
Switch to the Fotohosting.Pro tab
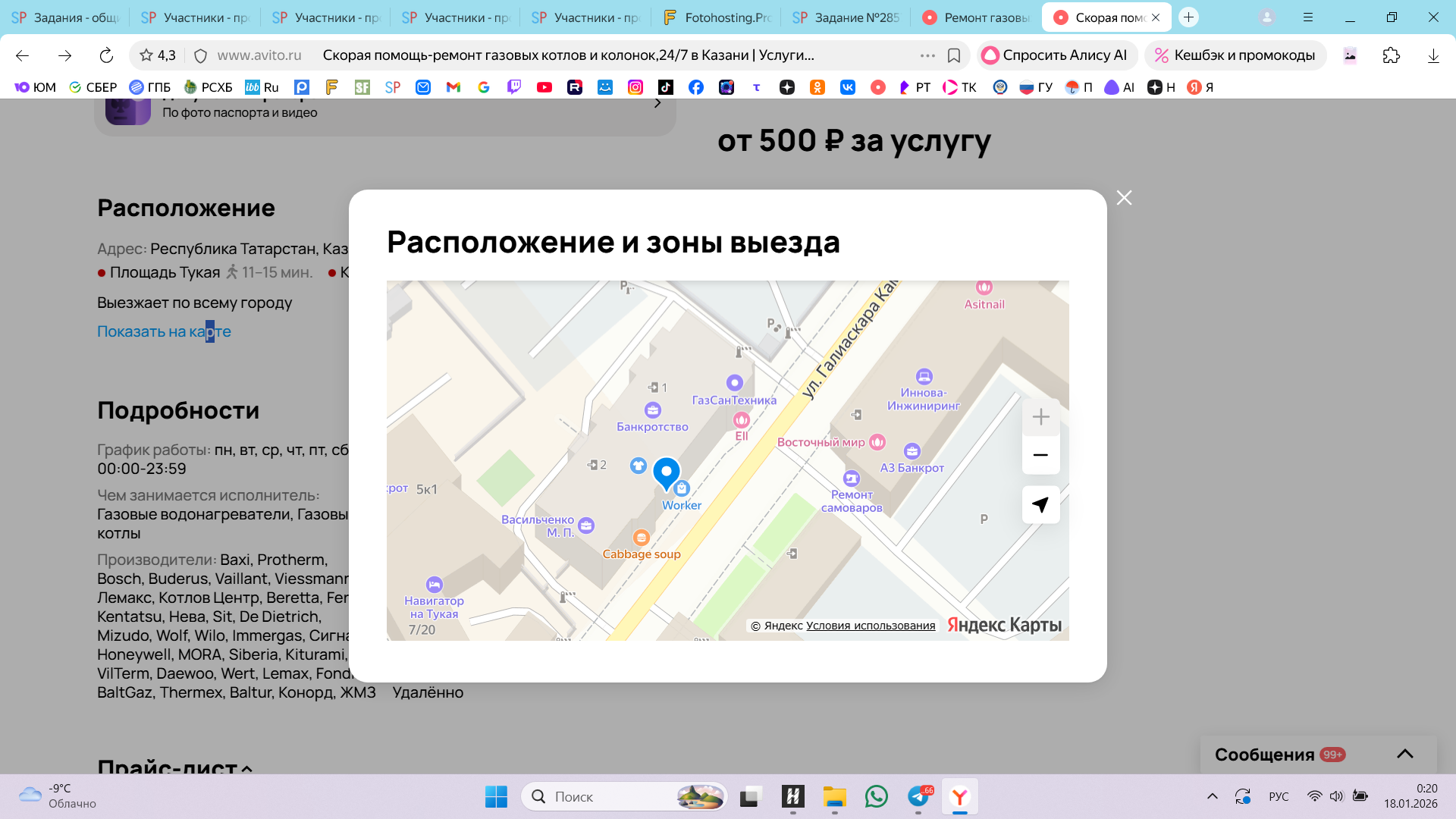click(717, 17)
